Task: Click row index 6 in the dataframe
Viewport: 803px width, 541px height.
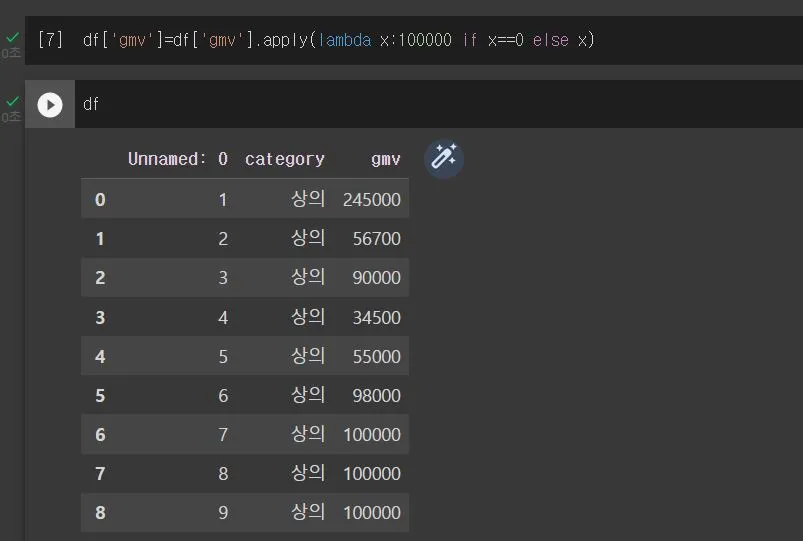Action: 100,434
